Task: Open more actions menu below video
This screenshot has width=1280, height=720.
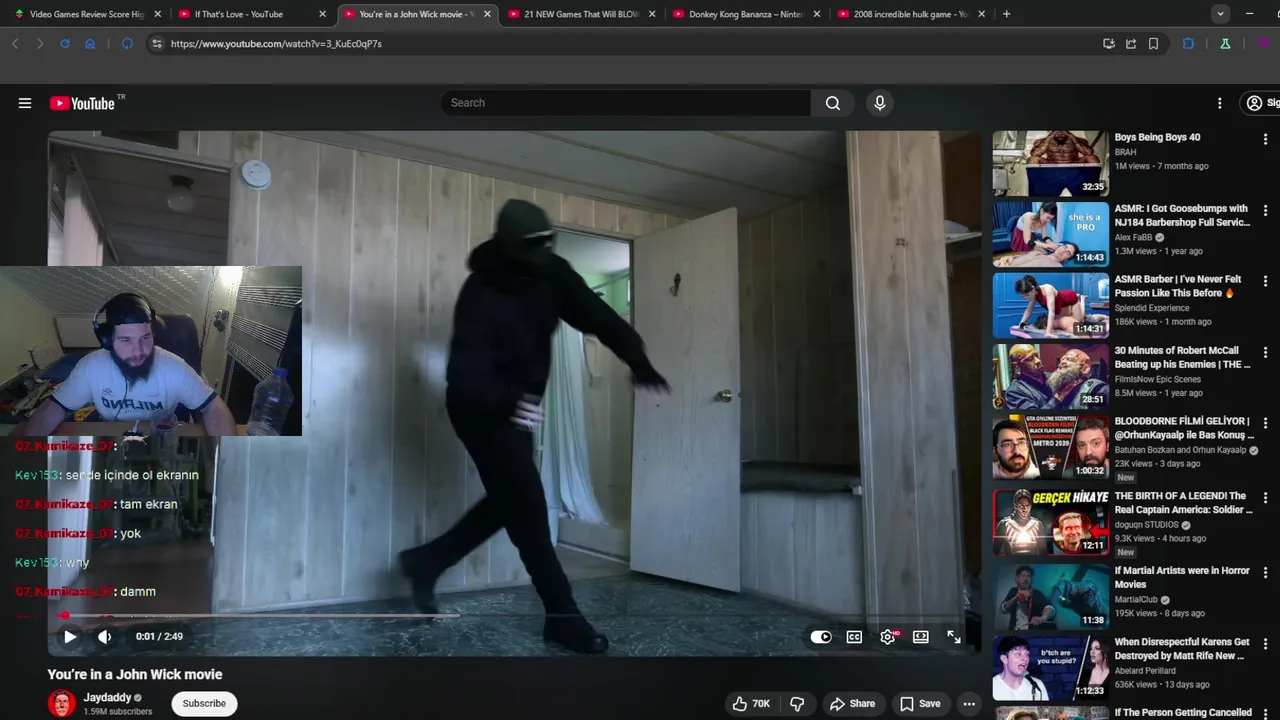Action: coord(969,704)
